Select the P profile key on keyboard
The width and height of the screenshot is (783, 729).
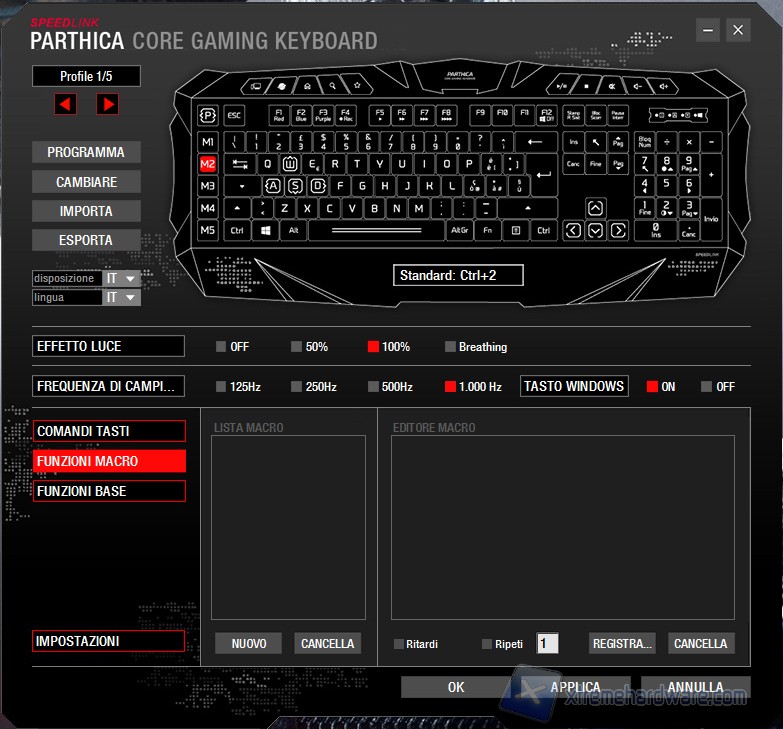[208, 115]
